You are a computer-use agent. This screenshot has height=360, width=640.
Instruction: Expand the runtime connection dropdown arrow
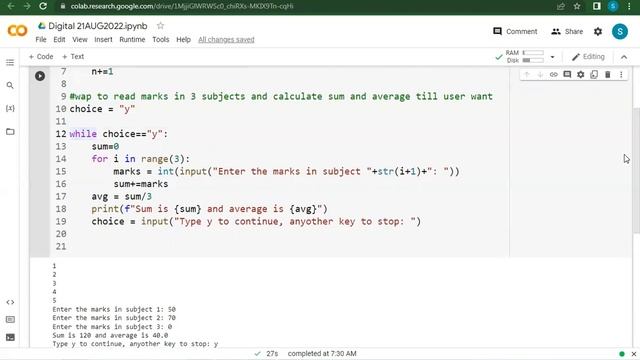click(552, 57)
